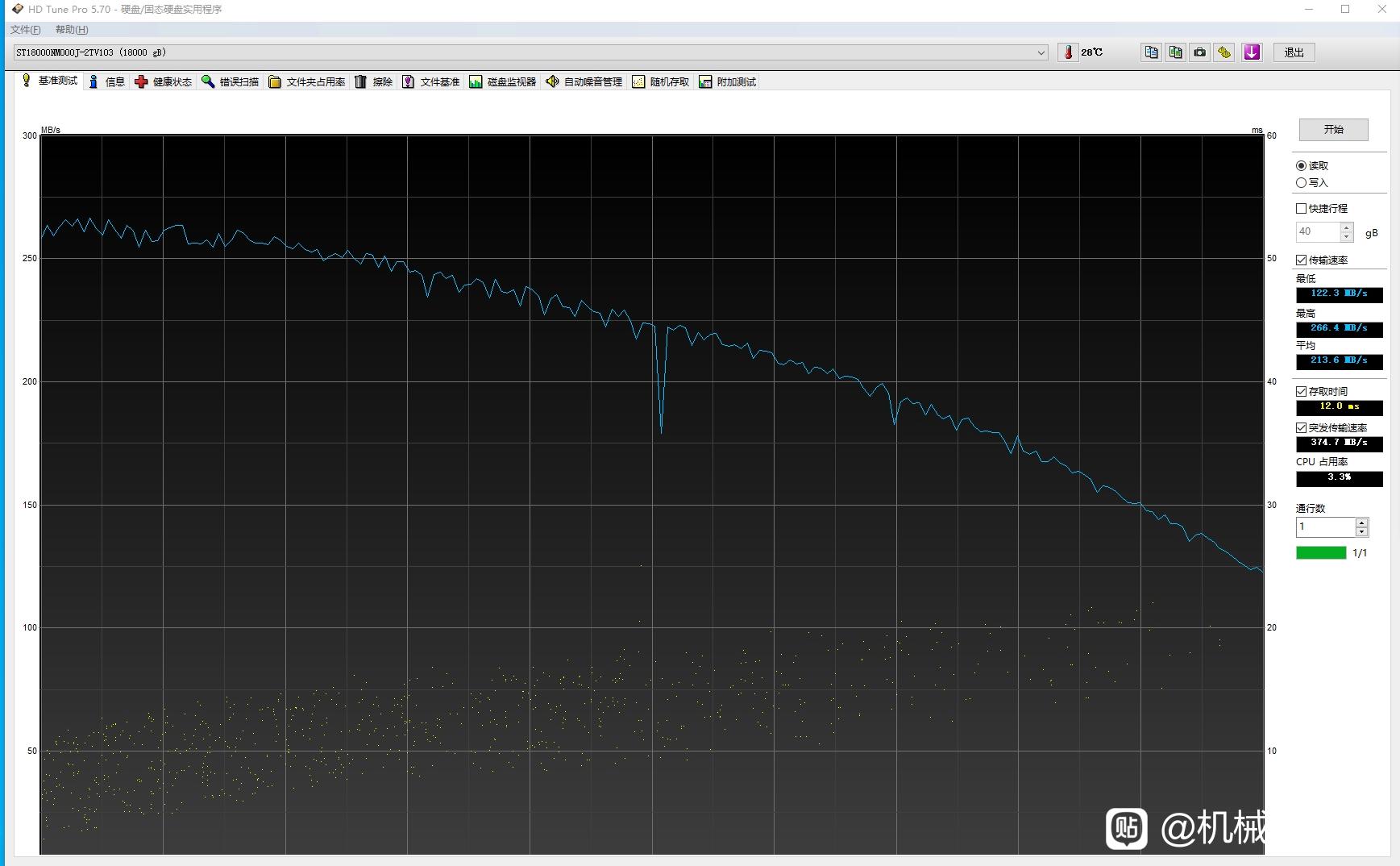The width and height of the screenshot is (1400, 866).
Task: Click the camera save screenshot icon
Action: click(x=1200, y=52)
